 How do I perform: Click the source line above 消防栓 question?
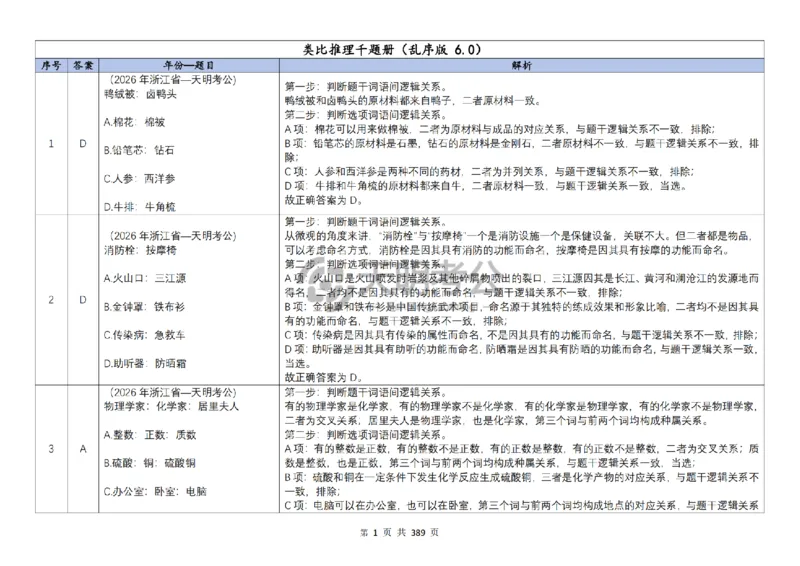(x=172, y=236)
